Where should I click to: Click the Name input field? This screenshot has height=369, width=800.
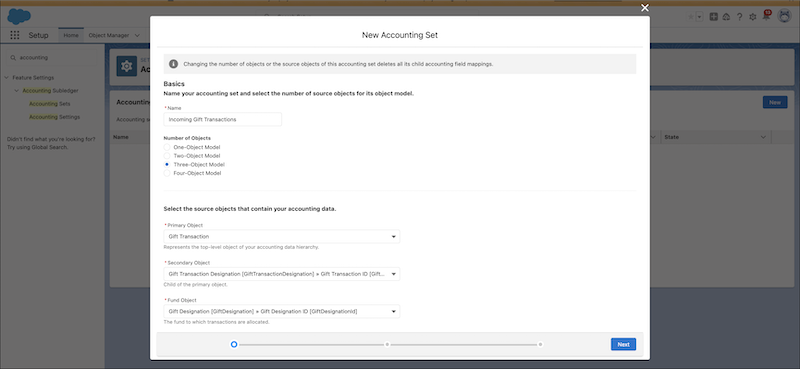(222, 119)
